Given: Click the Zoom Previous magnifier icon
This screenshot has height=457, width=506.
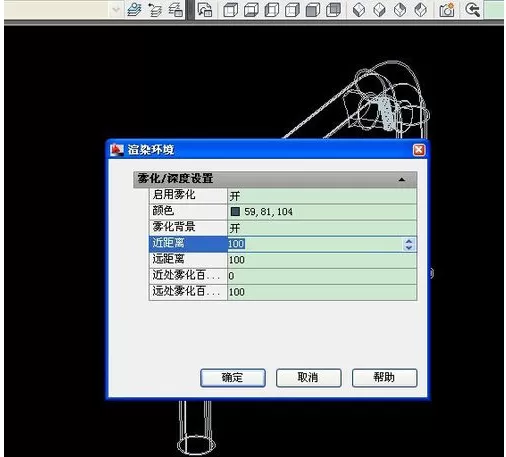Looking at the screenshot, I should tap(472, 10).
